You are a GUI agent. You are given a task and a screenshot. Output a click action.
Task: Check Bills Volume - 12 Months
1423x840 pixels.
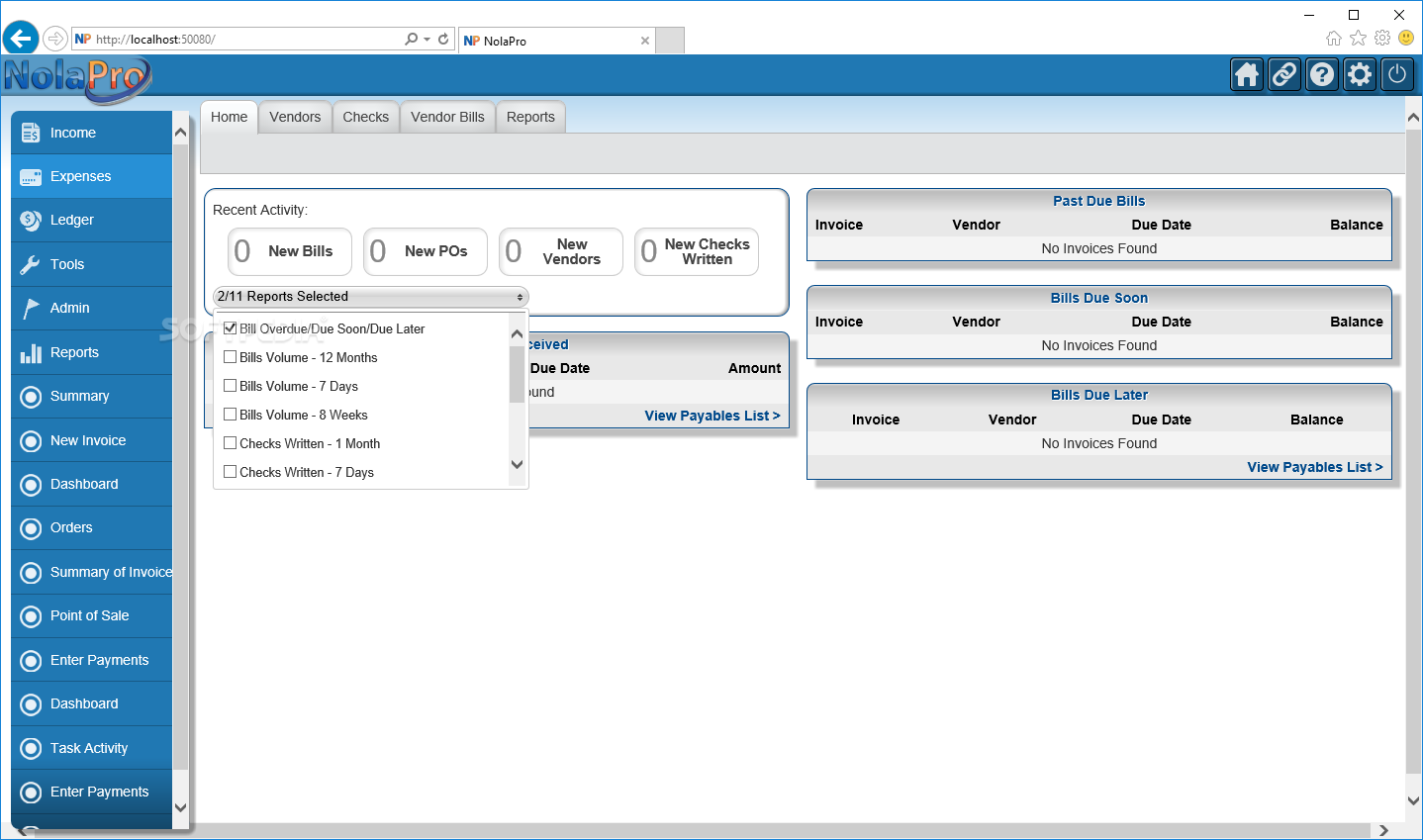click(x=231, y=357)
